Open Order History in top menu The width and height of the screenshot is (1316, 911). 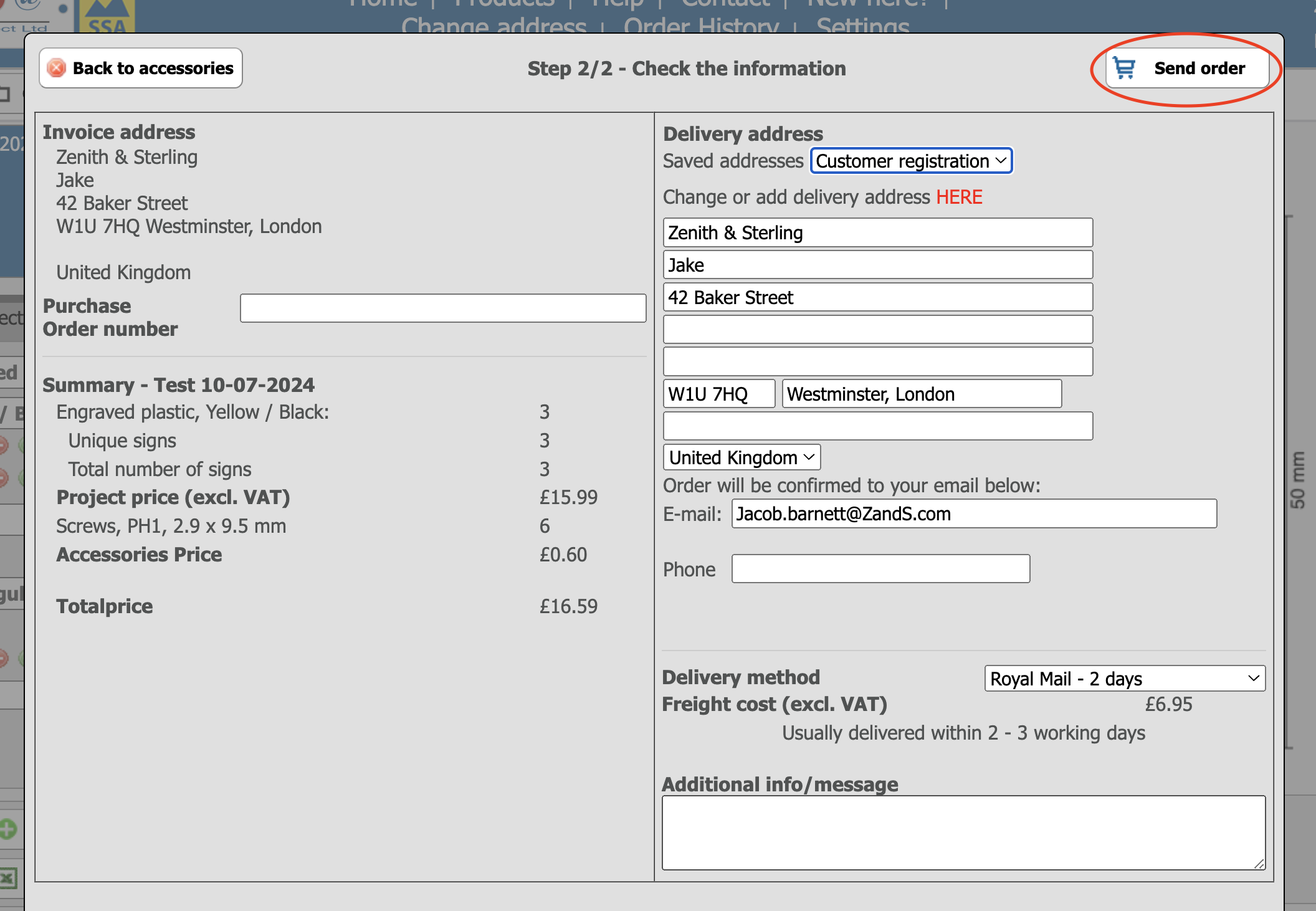point(701,25)
